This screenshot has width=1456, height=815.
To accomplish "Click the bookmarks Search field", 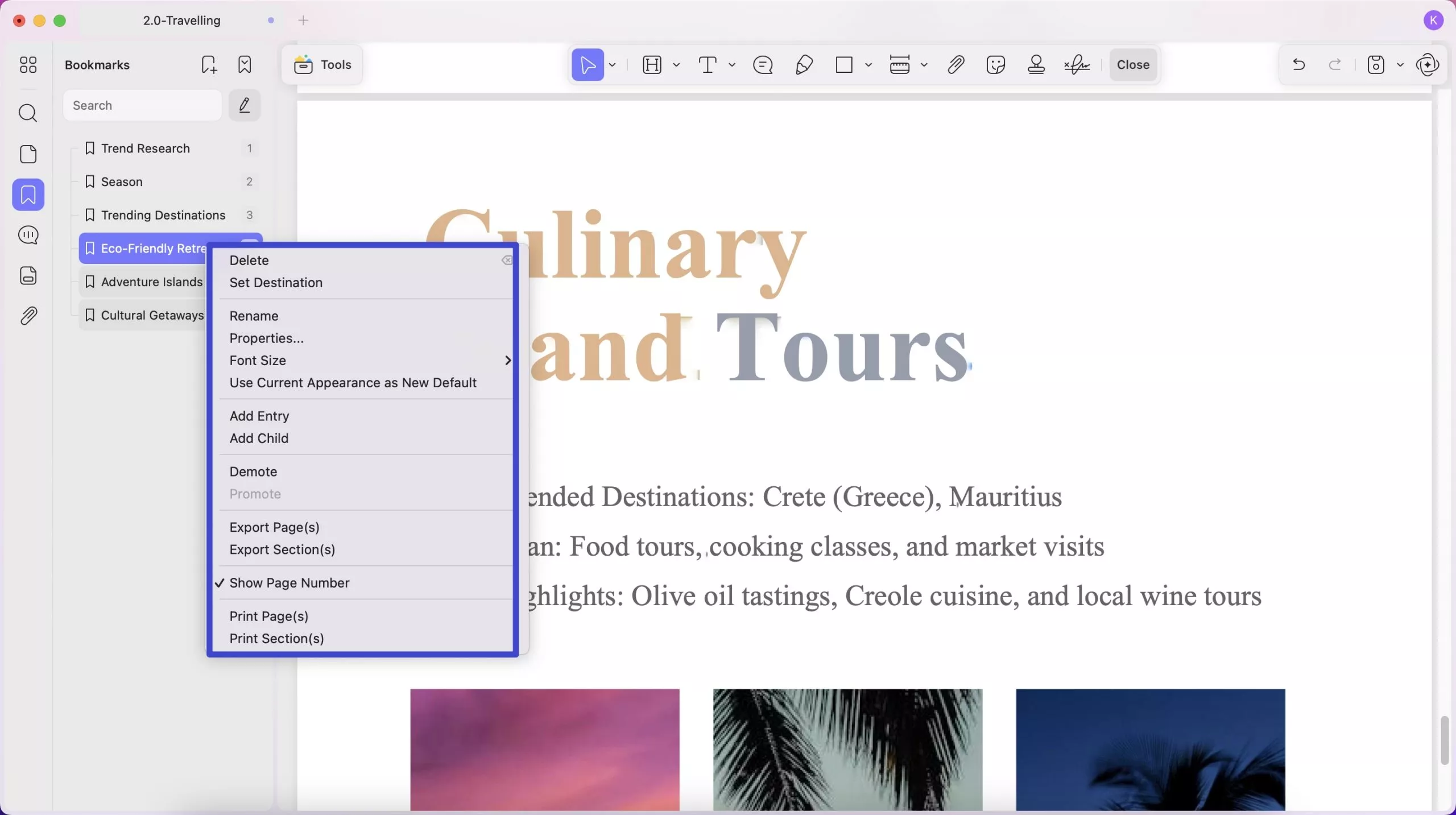I will [x=142, y=105].
